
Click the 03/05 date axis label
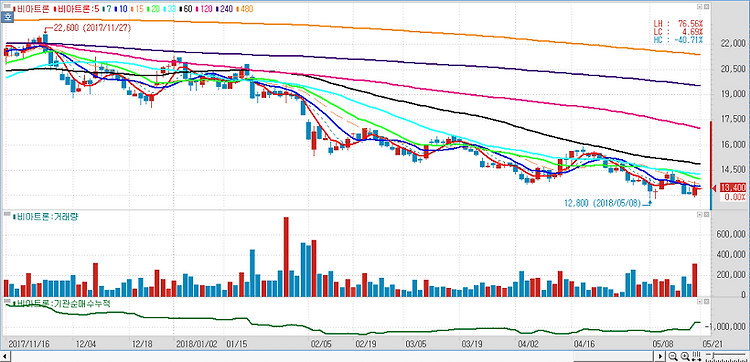[x=416, y=344]
